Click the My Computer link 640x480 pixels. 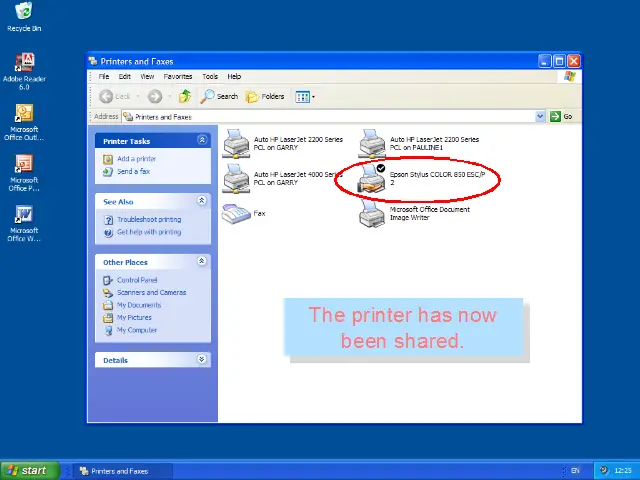tap(137, 330)
